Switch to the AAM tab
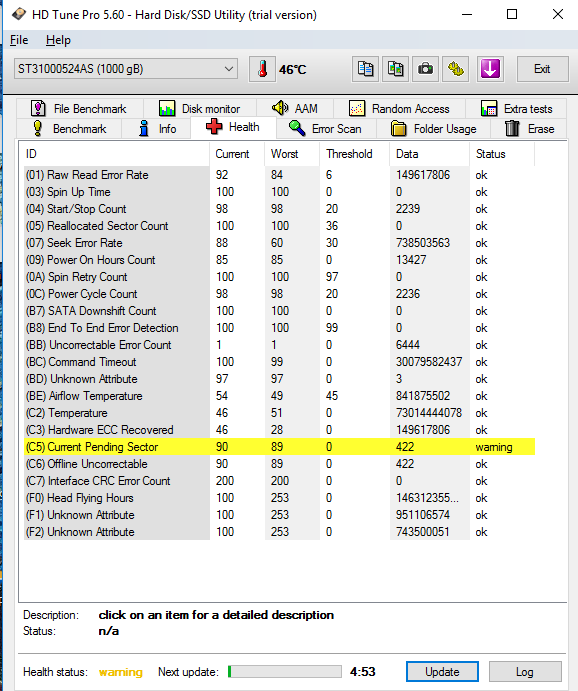The height and width of the screenshot is (691, 578). (295, 108)
